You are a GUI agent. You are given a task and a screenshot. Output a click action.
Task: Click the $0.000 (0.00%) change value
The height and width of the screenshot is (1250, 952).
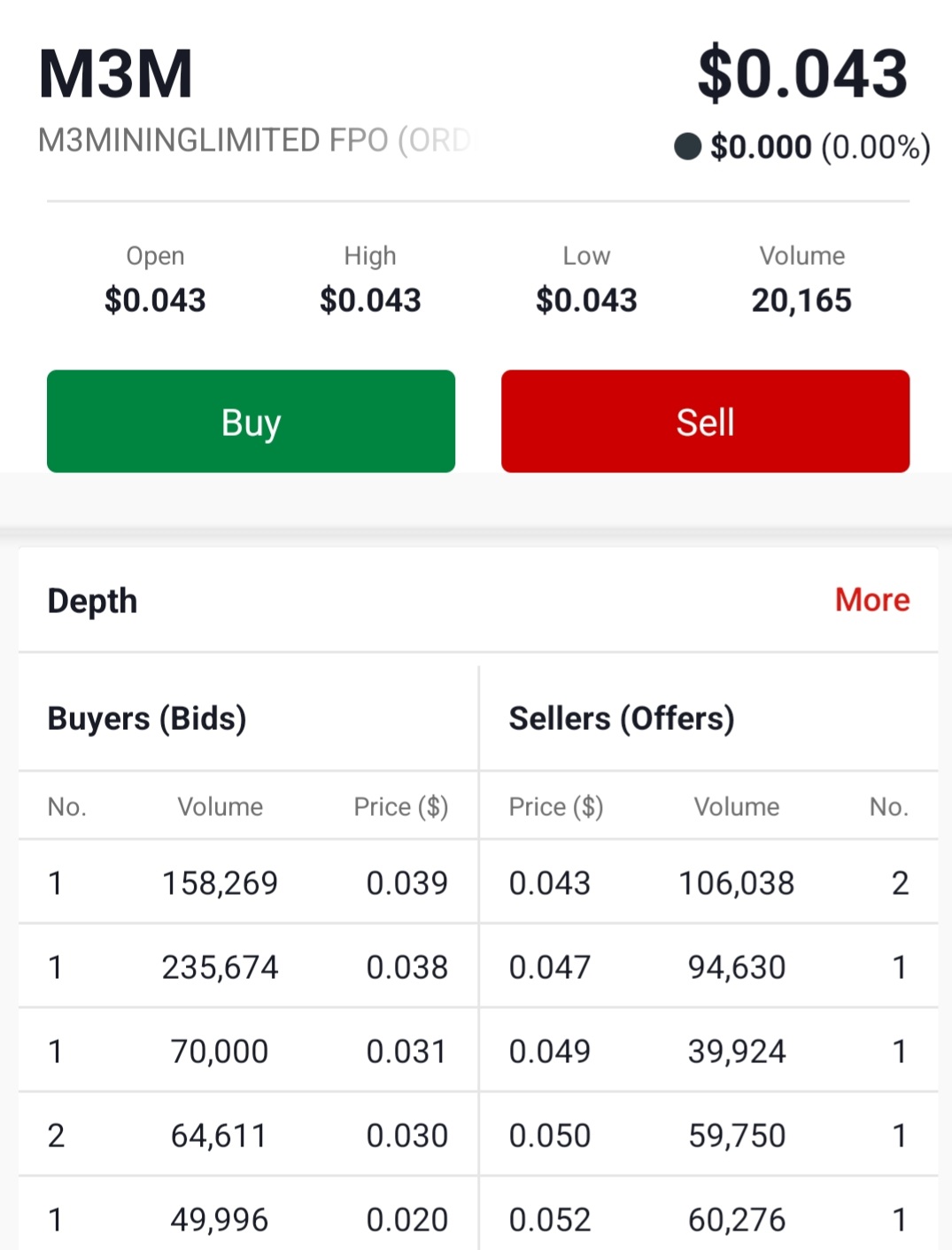[820, 147]
